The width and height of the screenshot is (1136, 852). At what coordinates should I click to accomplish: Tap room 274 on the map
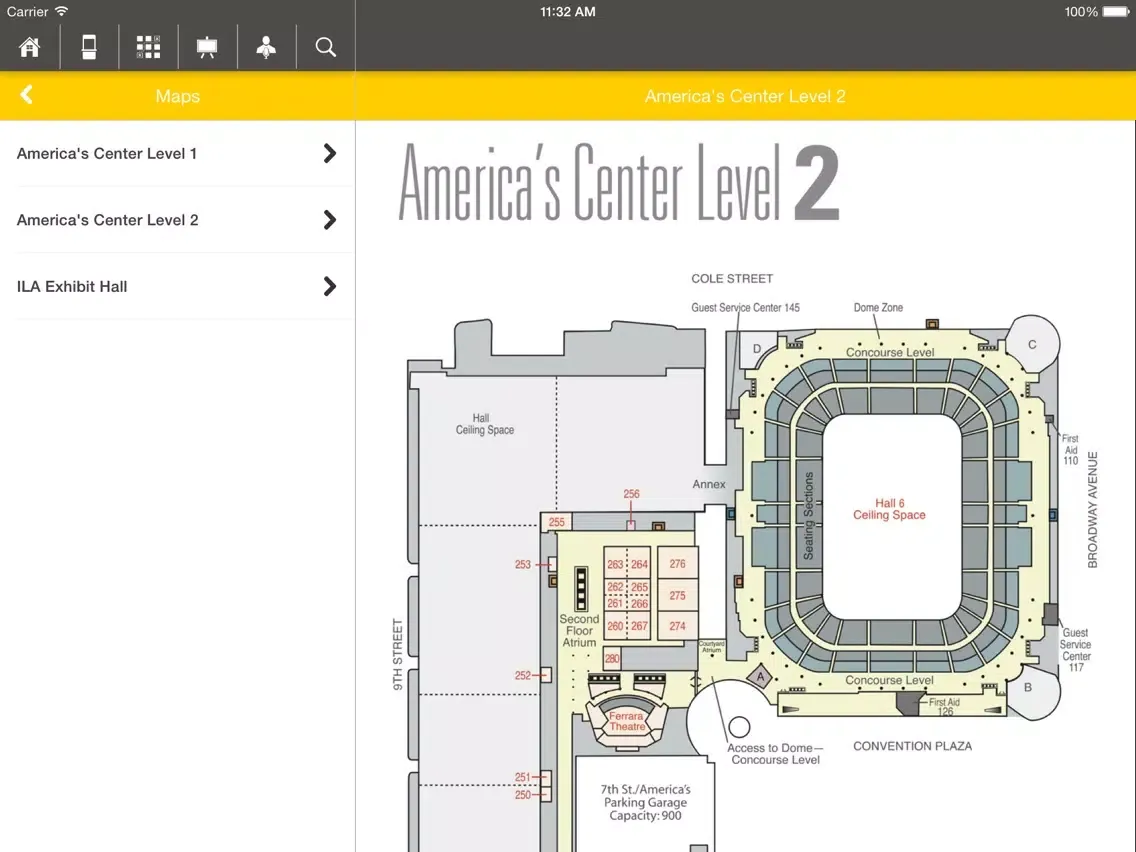[677, 626]
